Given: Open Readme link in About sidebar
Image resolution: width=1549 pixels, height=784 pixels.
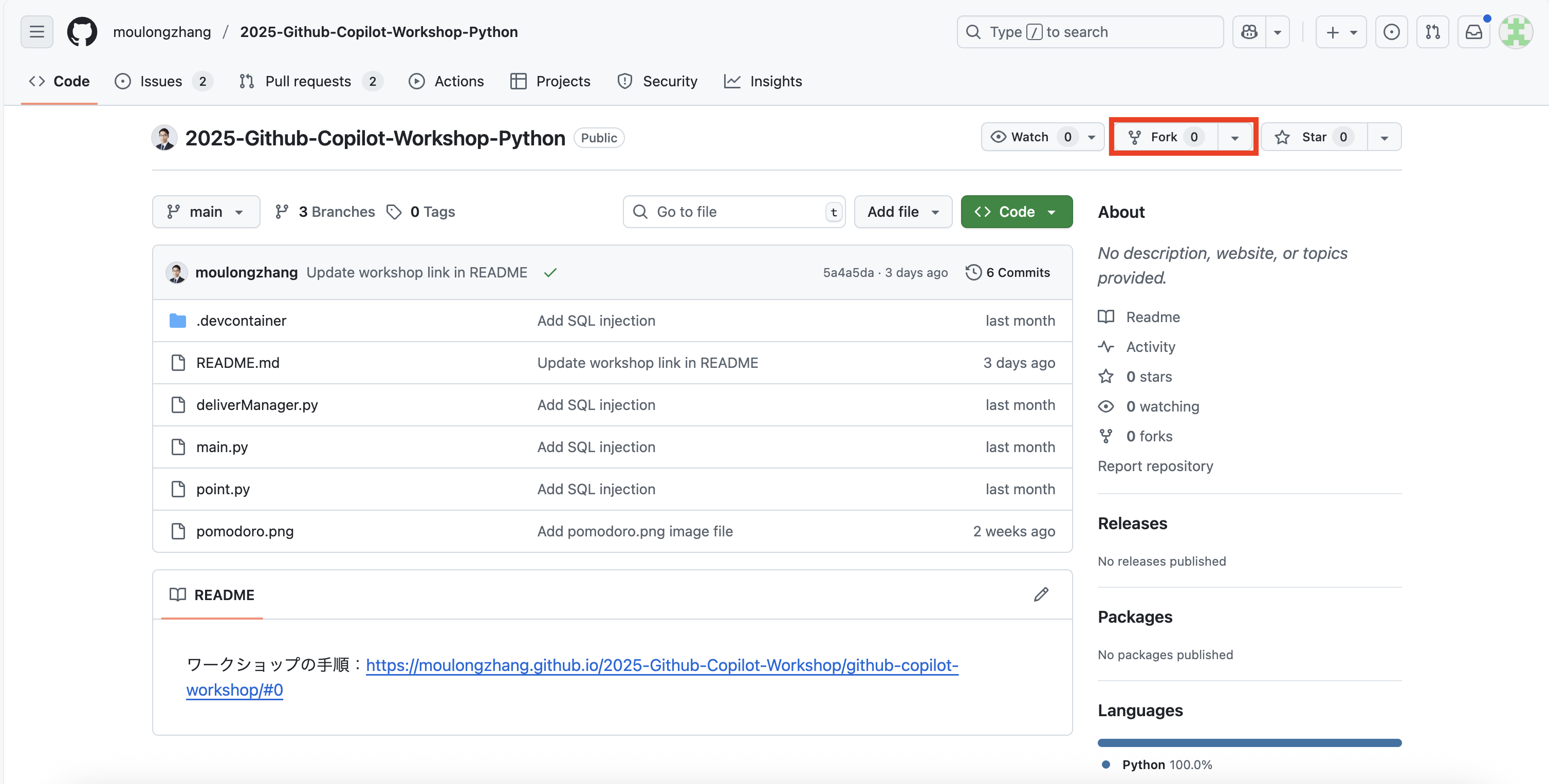Looking at the screenshot, I should click(x=1139, y=317).
